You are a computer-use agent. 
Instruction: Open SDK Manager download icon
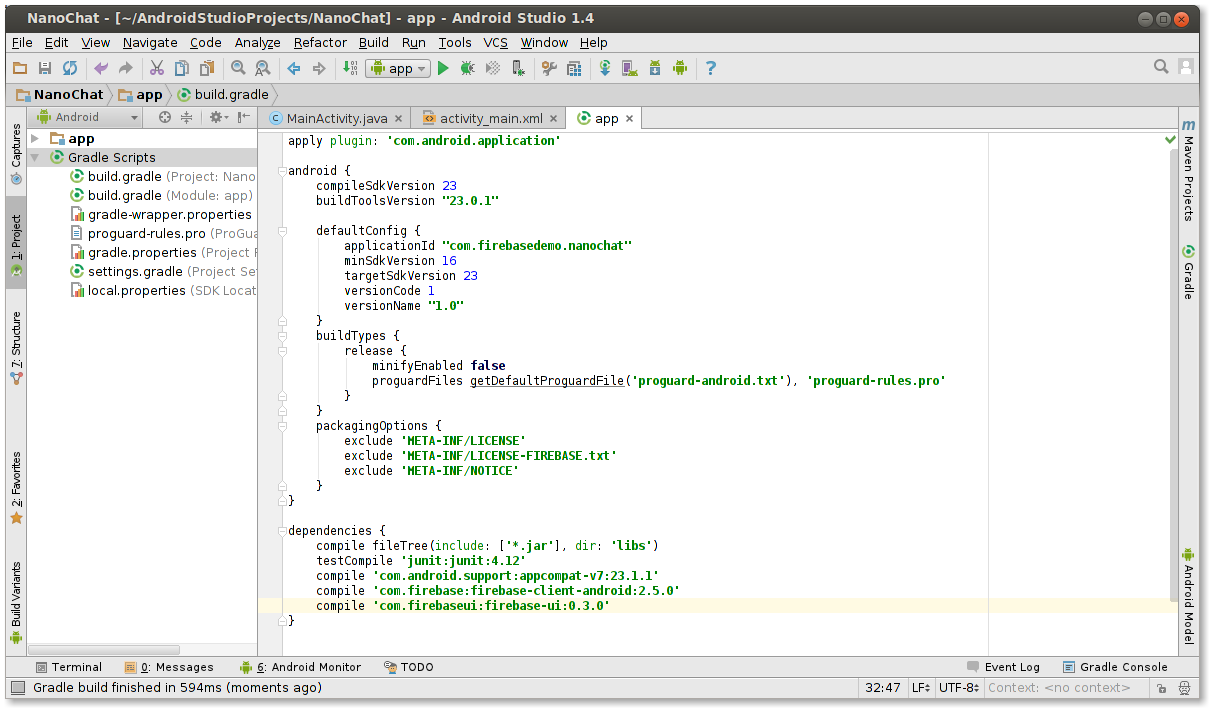(x=655, y=68)
